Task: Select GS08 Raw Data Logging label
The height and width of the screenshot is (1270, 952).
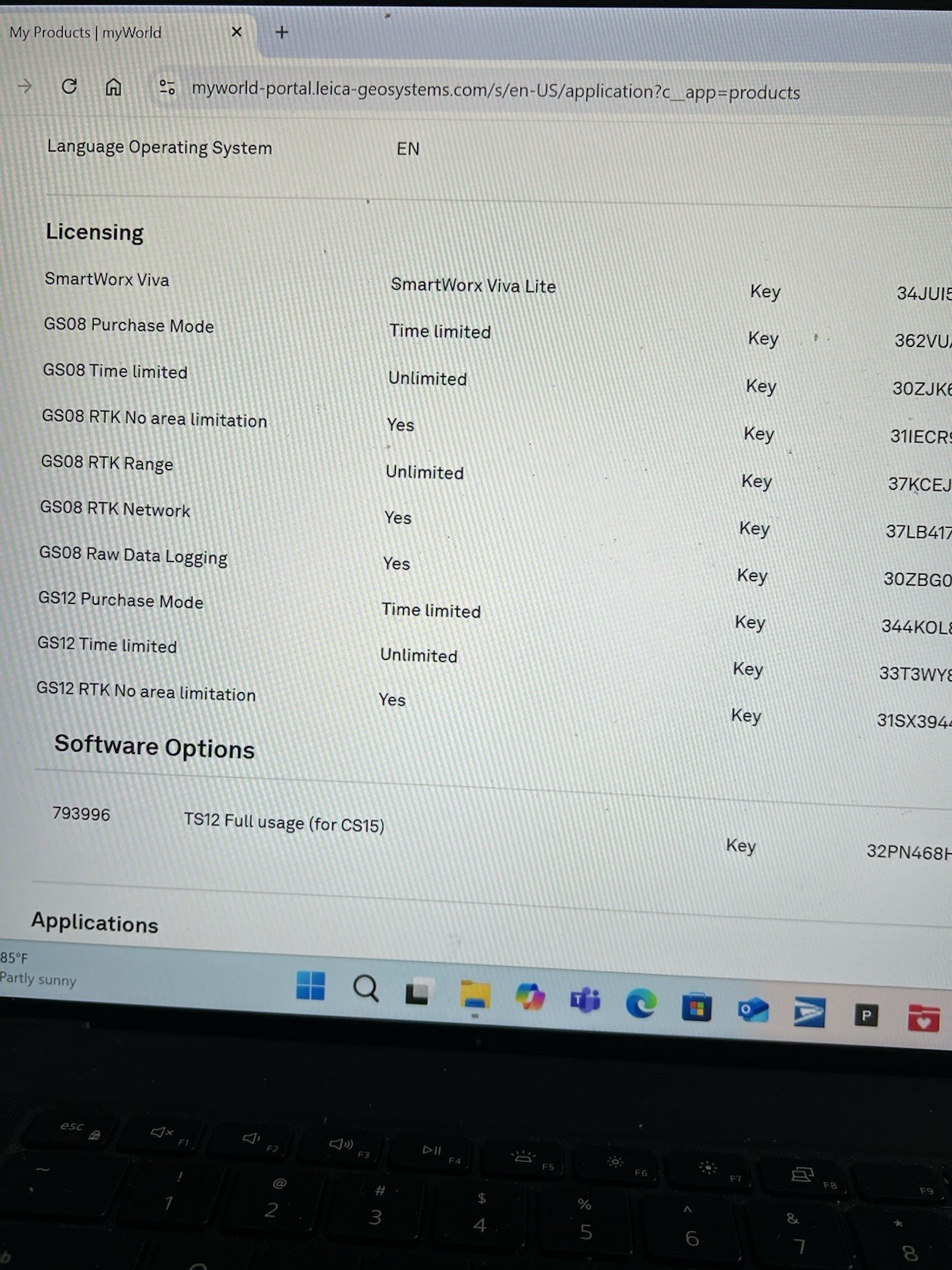Action: (x=133, y=556)
